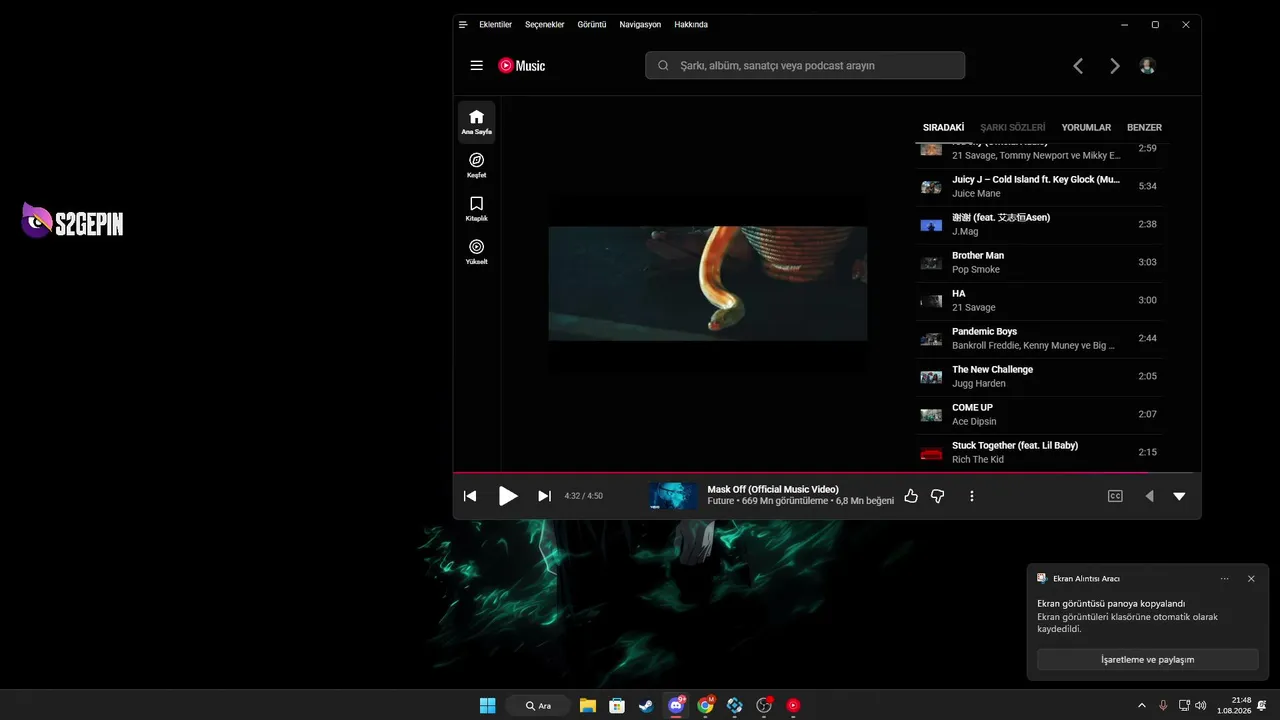Click the Rich The Kid artist name
Screen dimensions: 1280x720
click(978, 460)
